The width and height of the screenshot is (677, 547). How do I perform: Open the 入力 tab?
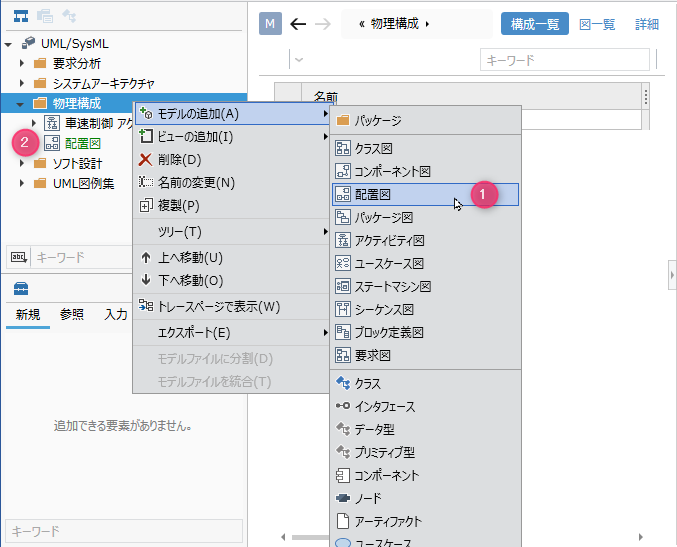pos(116,314)
